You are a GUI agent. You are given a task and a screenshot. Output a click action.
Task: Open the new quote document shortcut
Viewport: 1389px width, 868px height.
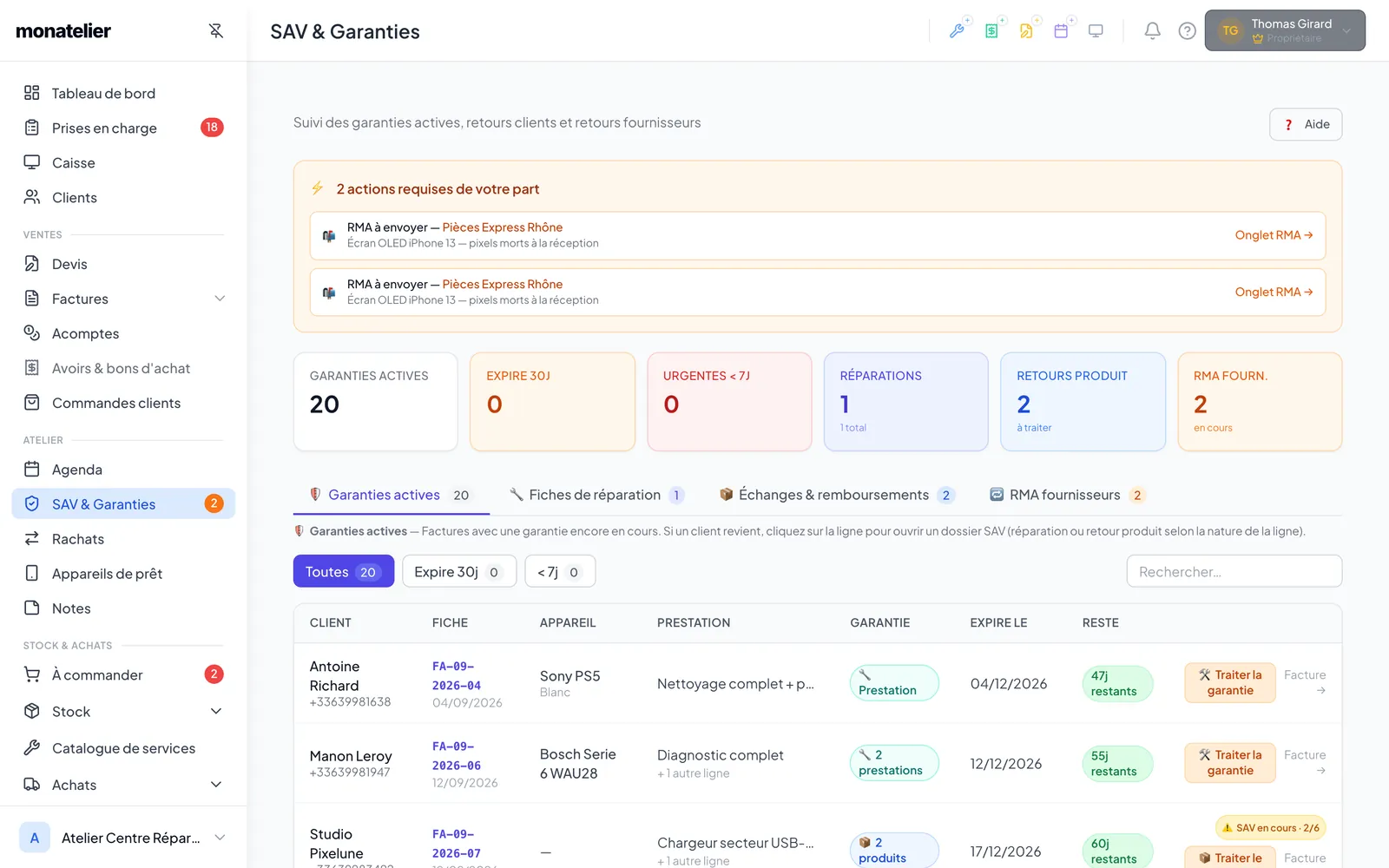(1027, 31)
